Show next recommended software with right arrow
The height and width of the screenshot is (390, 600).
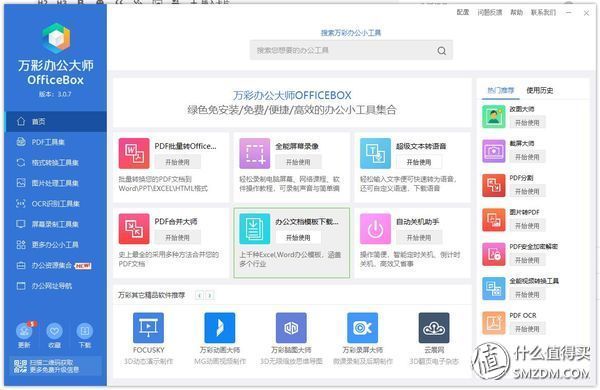pos(210,295)
